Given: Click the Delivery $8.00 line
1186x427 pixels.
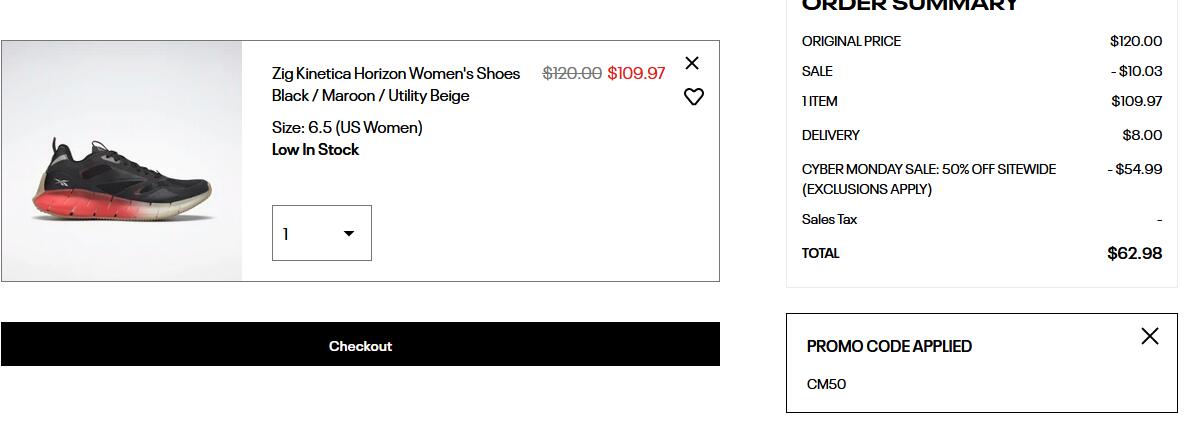Looking at the screenshot, I should (982, 135).
